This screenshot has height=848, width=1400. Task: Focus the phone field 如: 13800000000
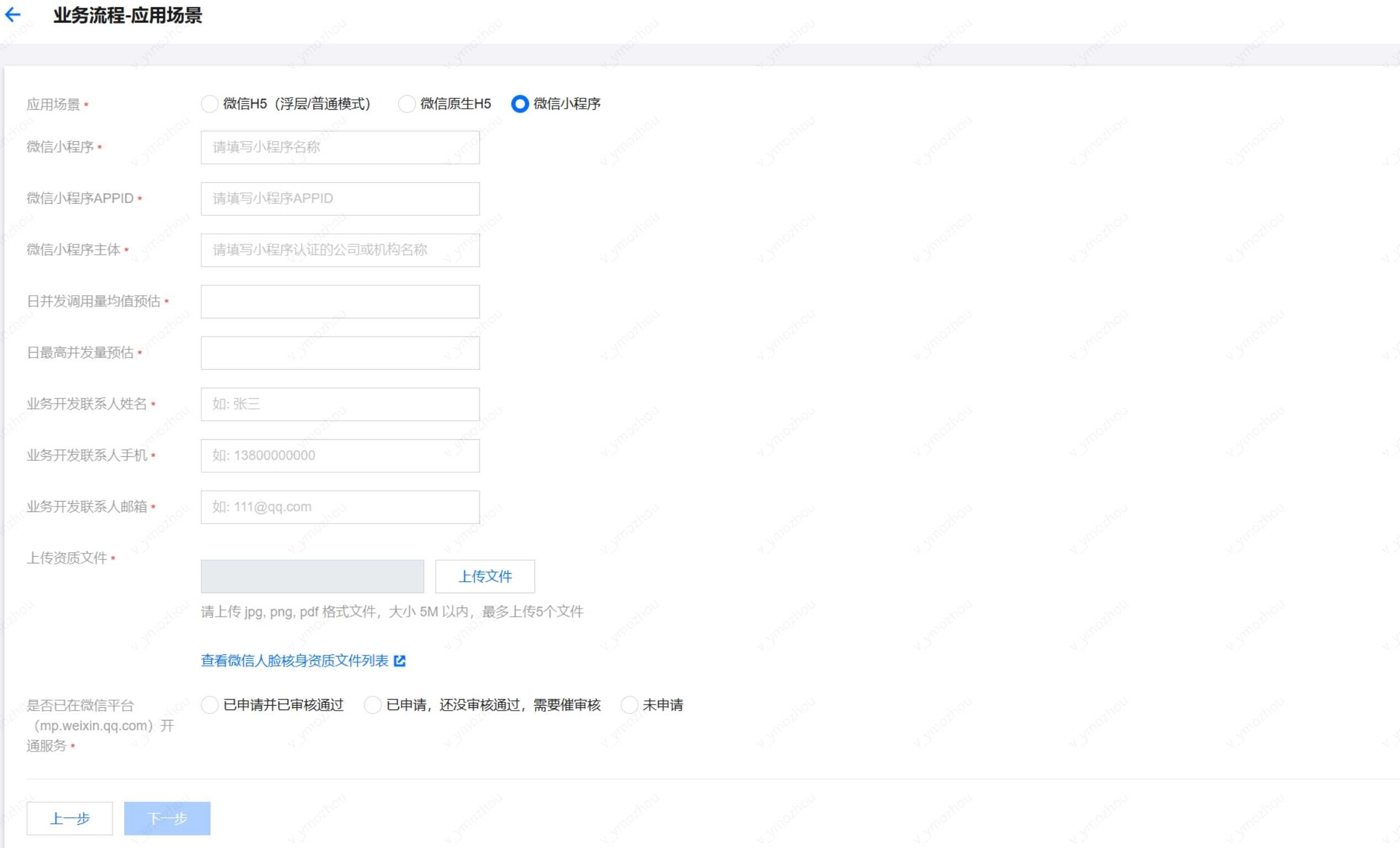click(340, 455)
